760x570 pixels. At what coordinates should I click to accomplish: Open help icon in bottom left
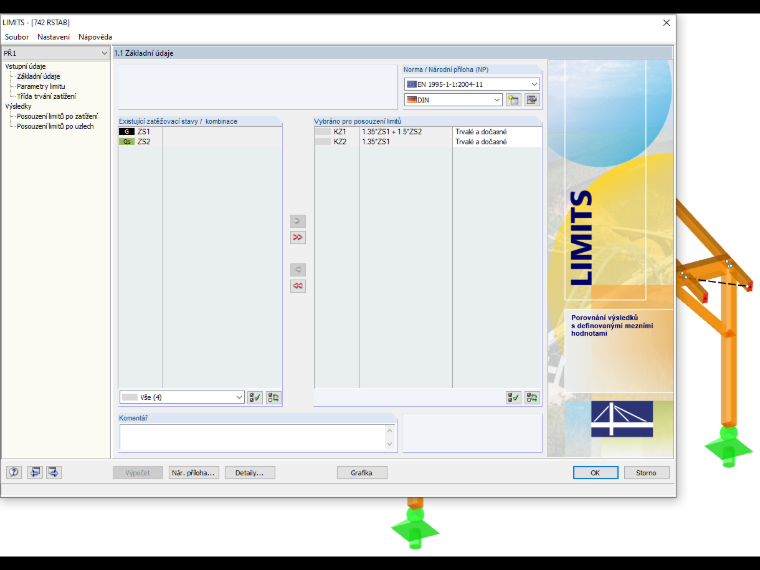[14, 472]
